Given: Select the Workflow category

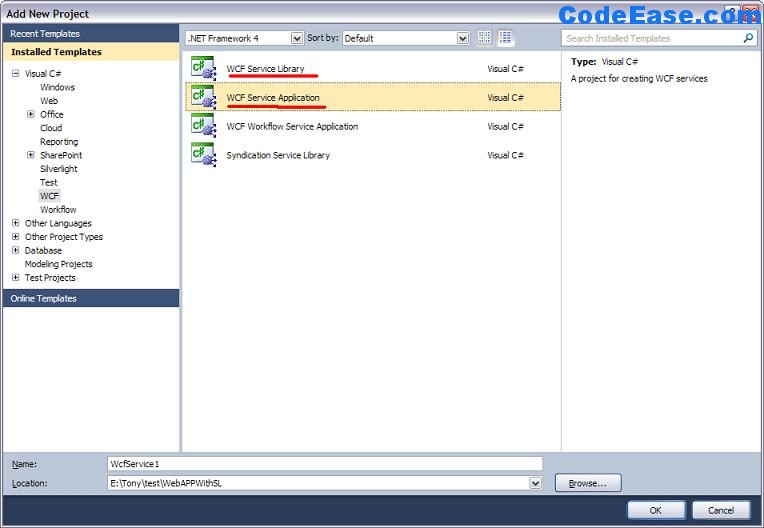Looking at the screenshot, I should coord(58,210).
